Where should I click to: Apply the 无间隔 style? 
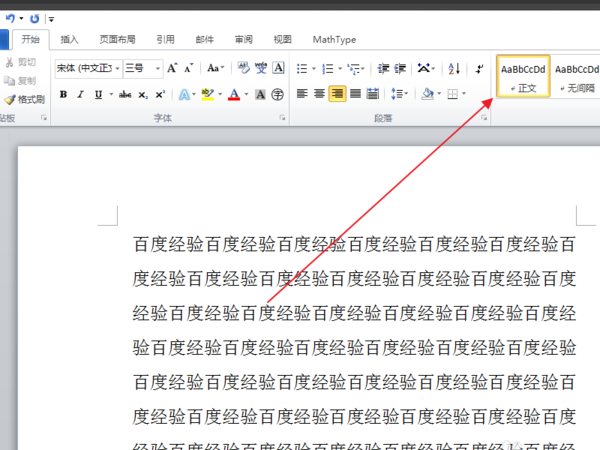click(576, 77)
